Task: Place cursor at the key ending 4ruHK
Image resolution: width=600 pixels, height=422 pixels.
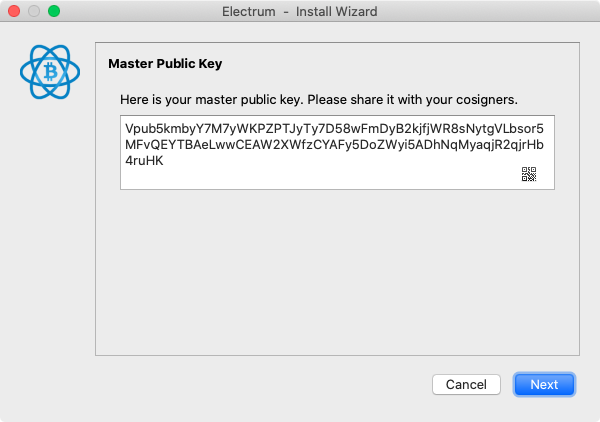Action: [x=144, y=161]
